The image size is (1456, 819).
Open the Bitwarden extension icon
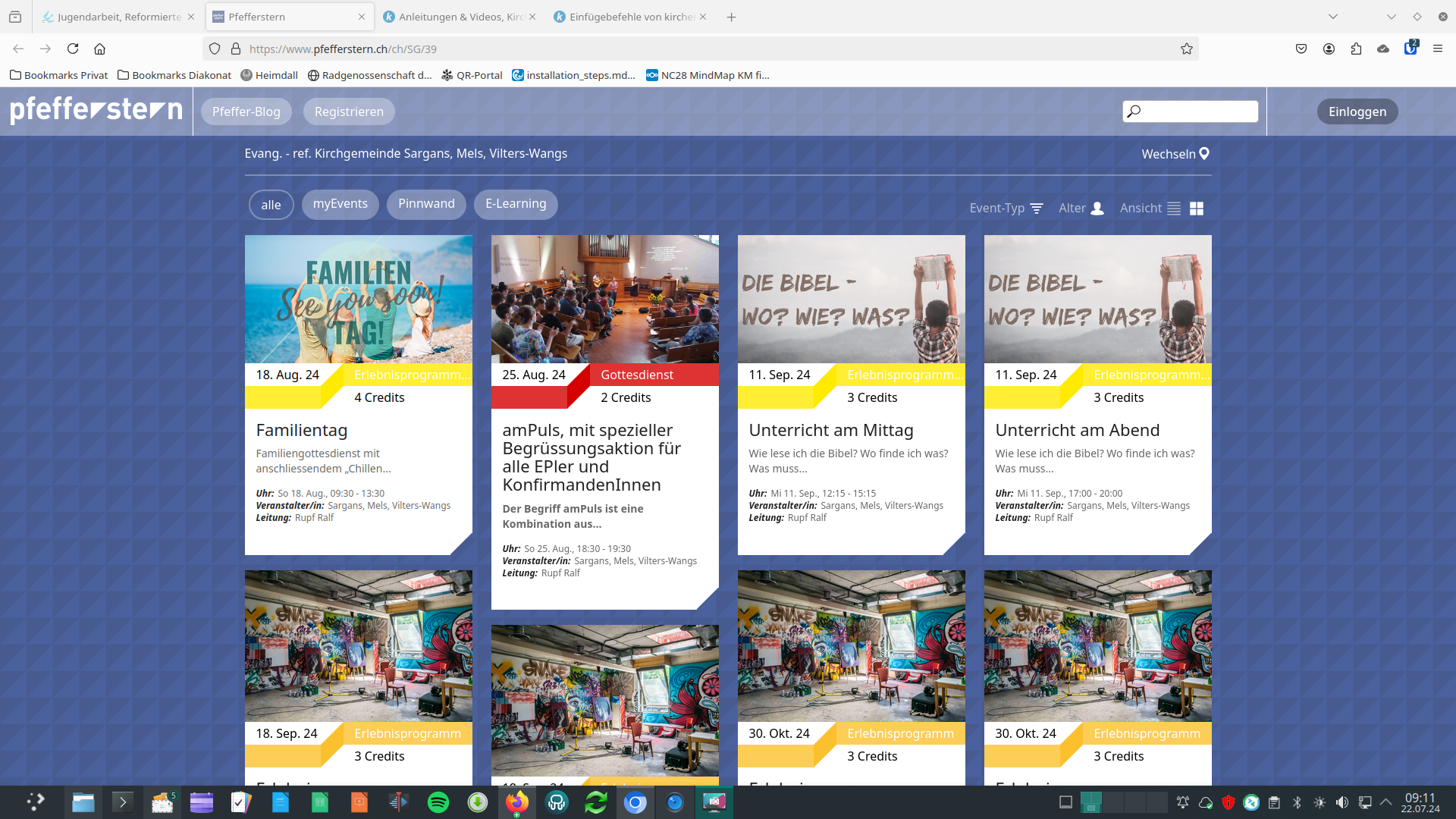(1410, 48)
